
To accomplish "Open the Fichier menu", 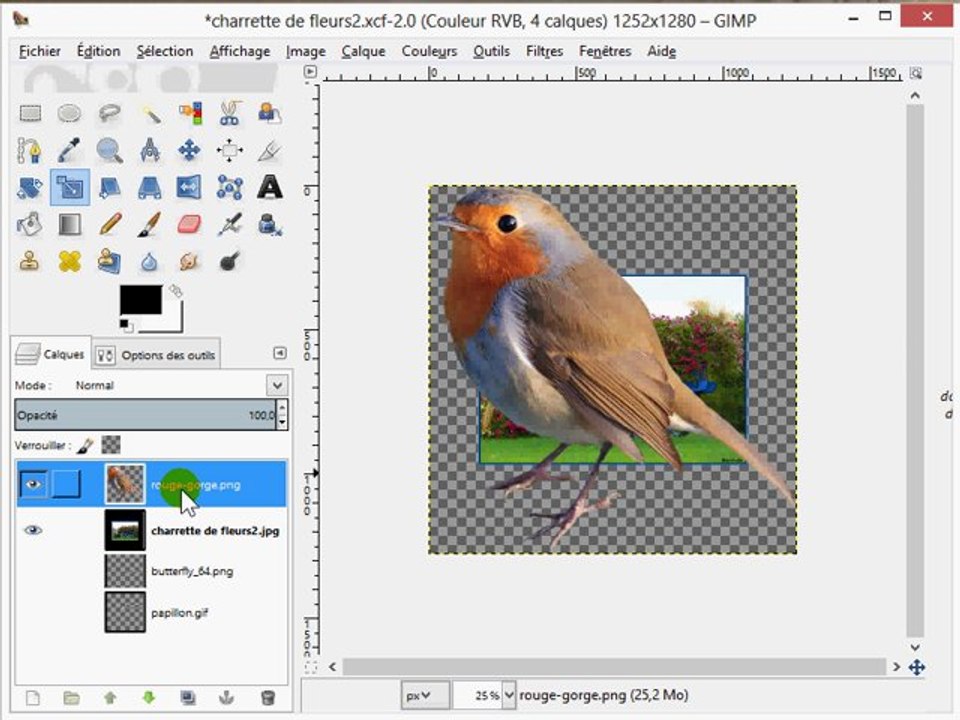I will tap(40, 51).
